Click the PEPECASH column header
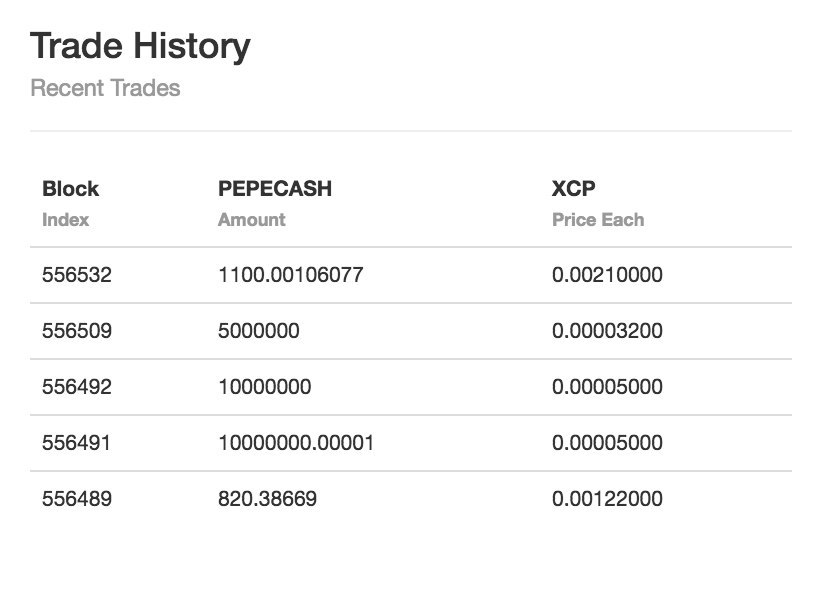 tap(275, 188)
